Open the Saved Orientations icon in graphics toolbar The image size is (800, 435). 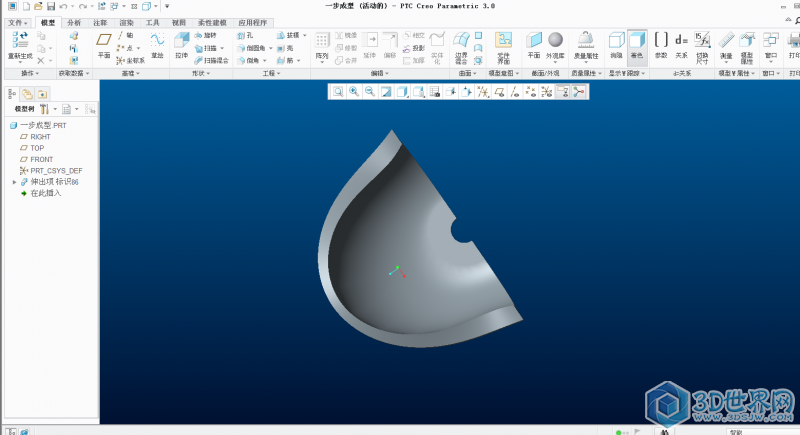pos(418,92)
